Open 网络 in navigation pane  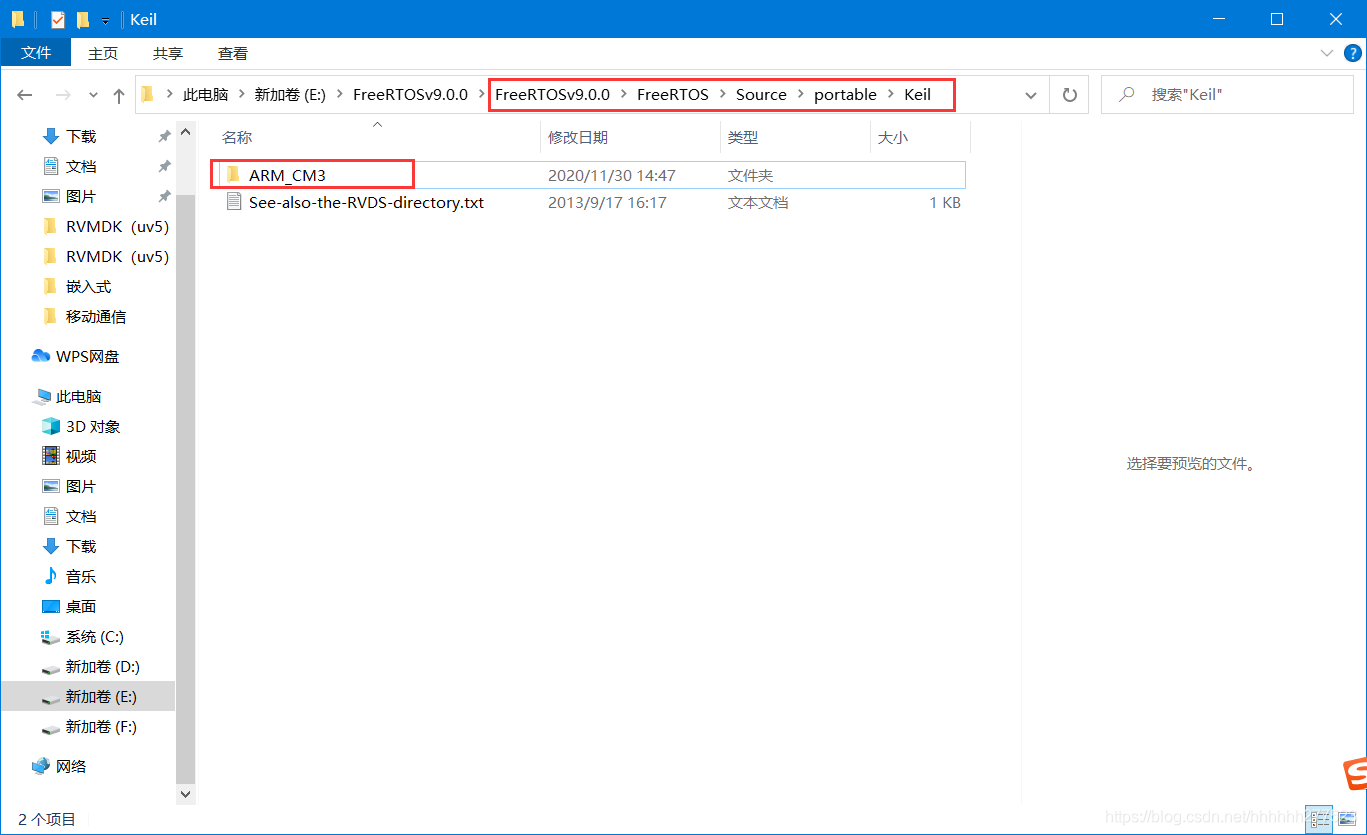click(71, 766)
